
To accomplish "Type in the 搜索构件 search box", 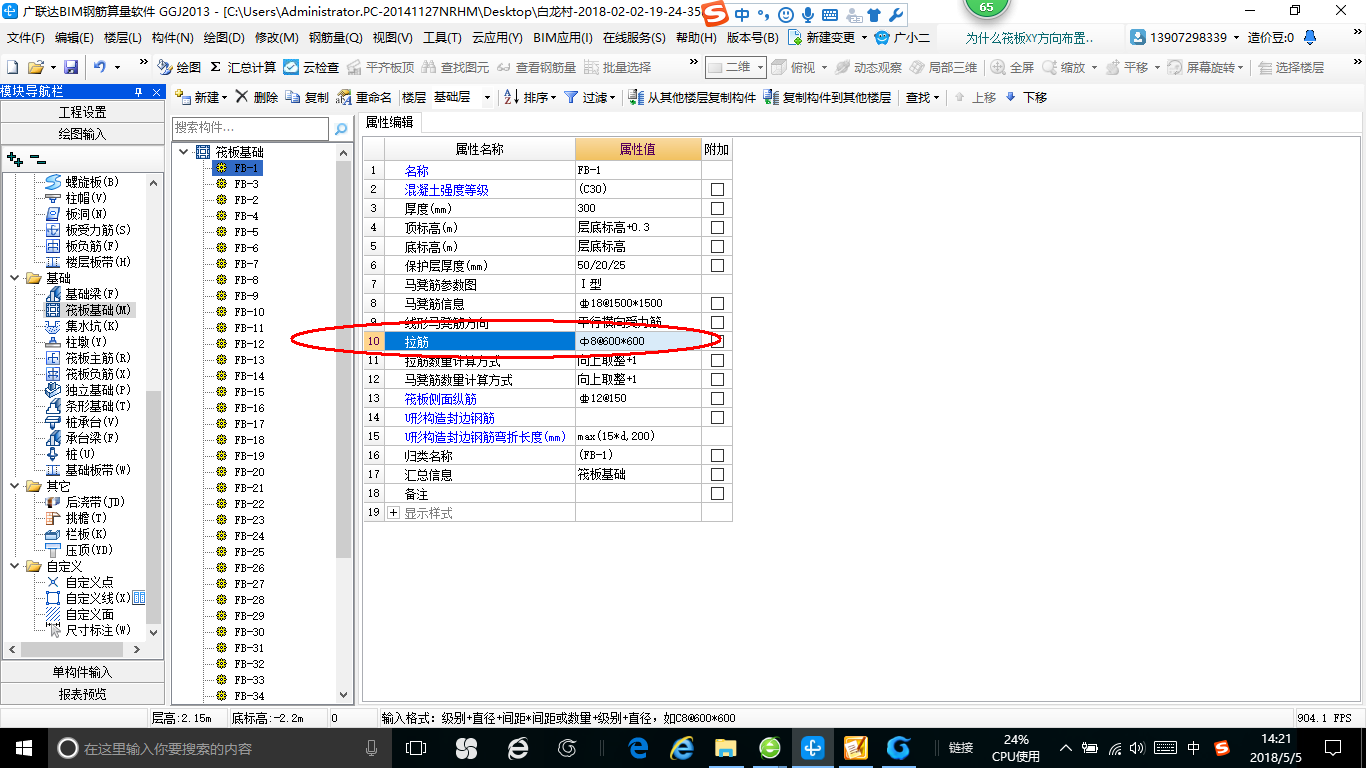I will [250, 128].
